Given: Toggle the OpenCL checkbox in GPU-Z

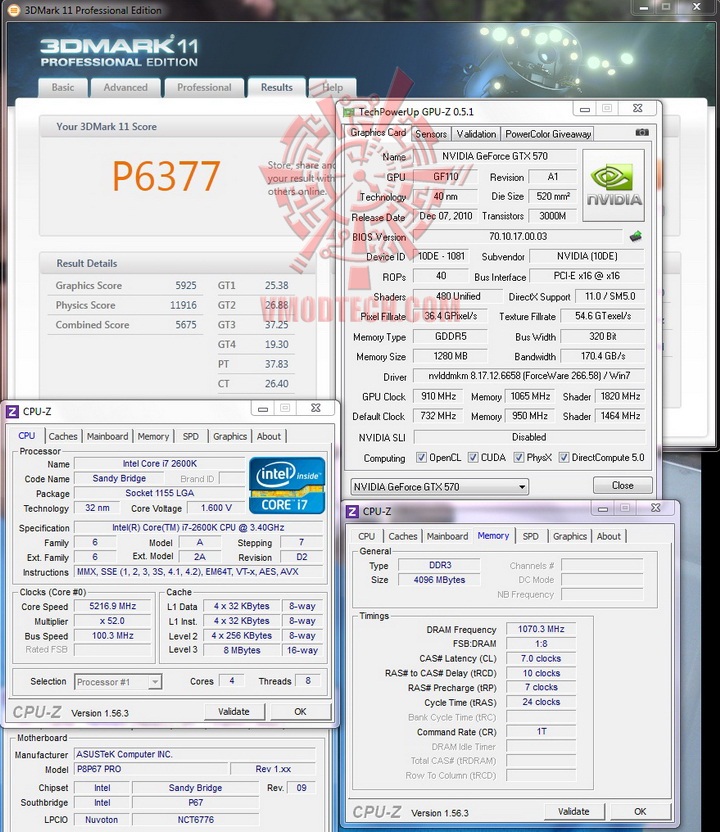Looking at the screenshot, I should 421,457.
